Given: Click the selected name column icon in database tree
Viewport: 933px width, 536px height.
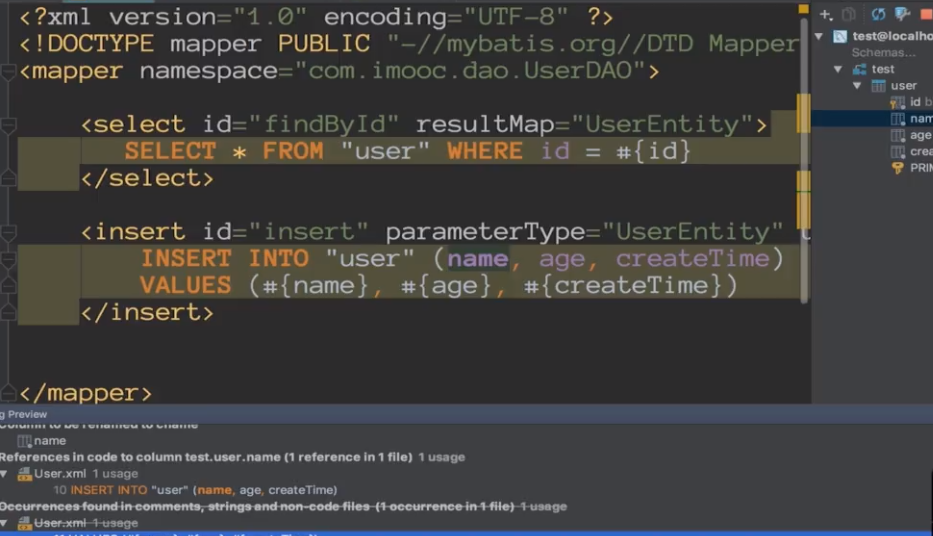Looking at the screenshot, I should pos(897,118).
